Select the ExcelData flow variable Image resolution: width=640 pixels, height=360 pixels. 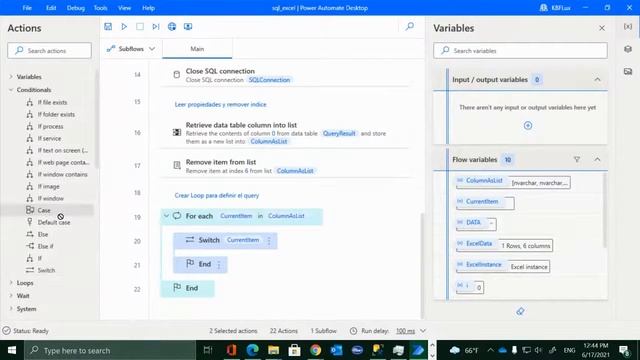pos(479,244)
